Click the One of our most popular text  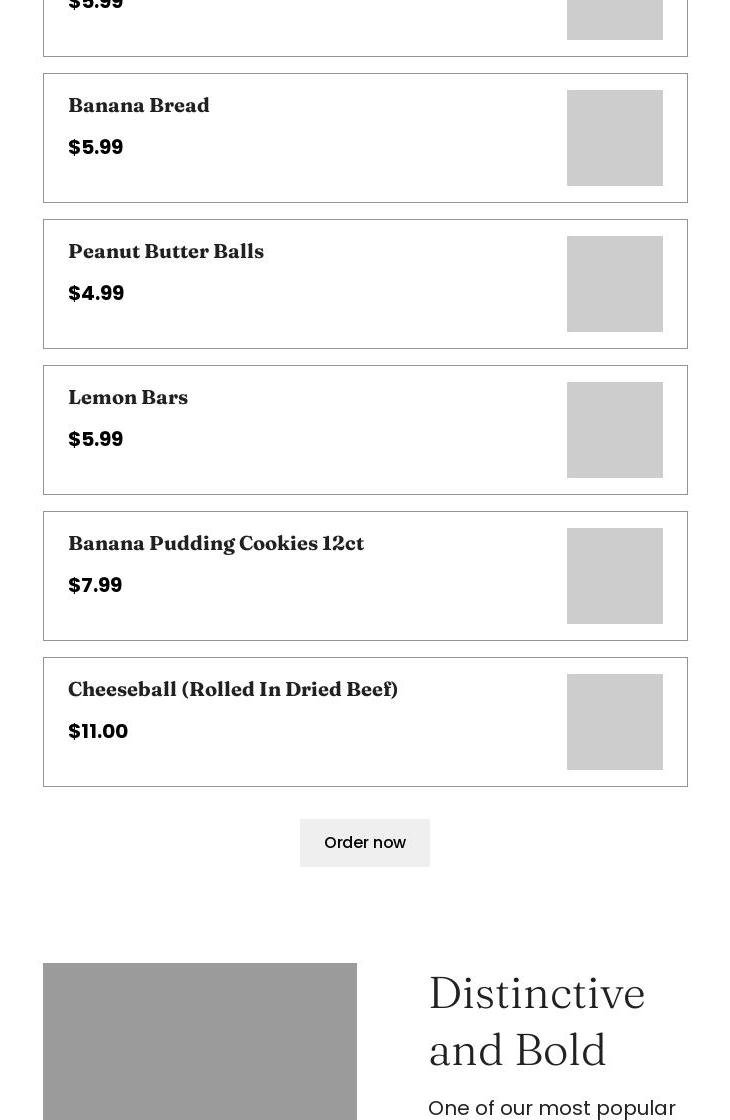tap(551, 1107)
